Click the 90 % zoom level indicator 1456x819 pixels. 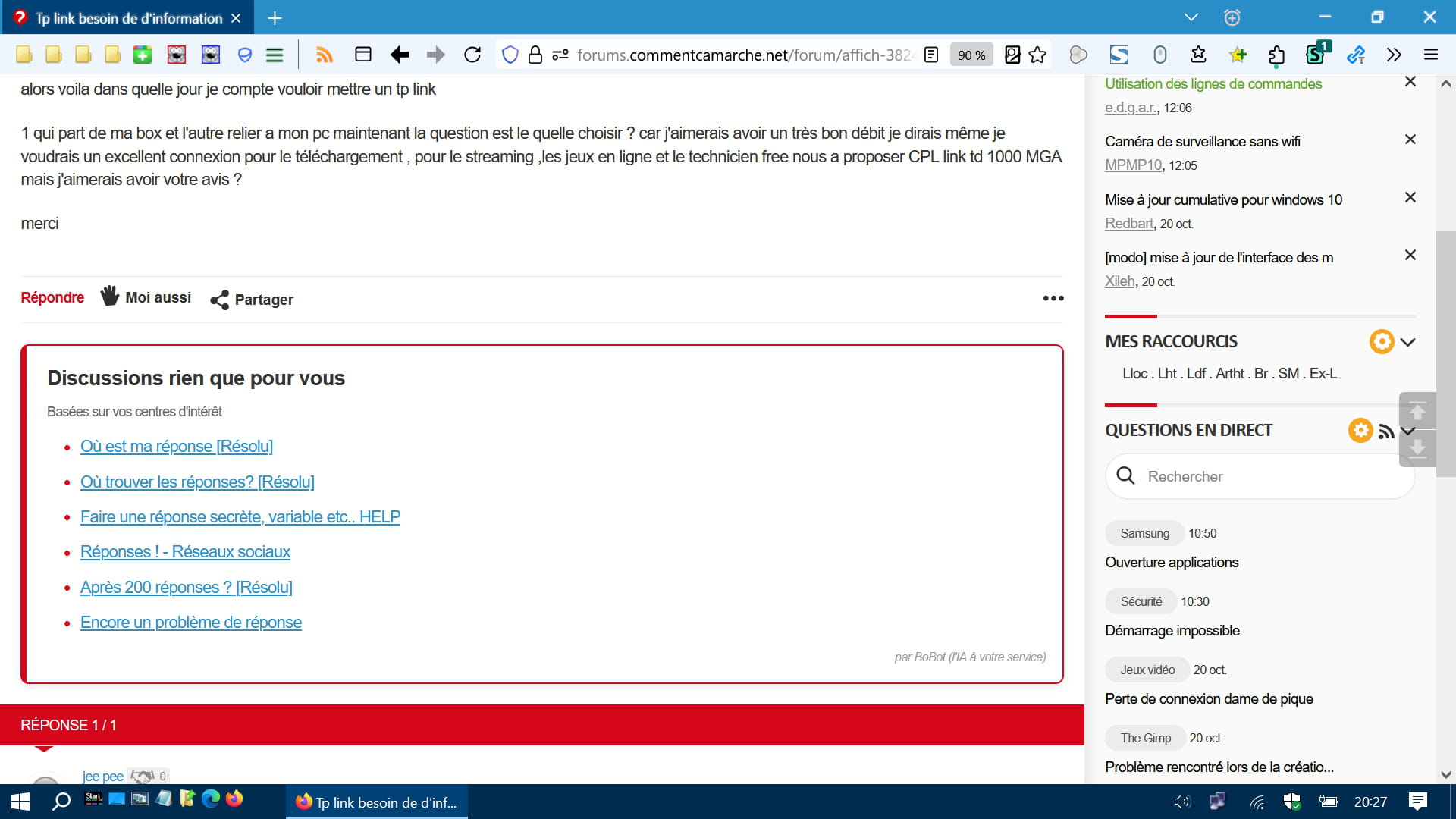pyautogui.click(x=971, y=55)
